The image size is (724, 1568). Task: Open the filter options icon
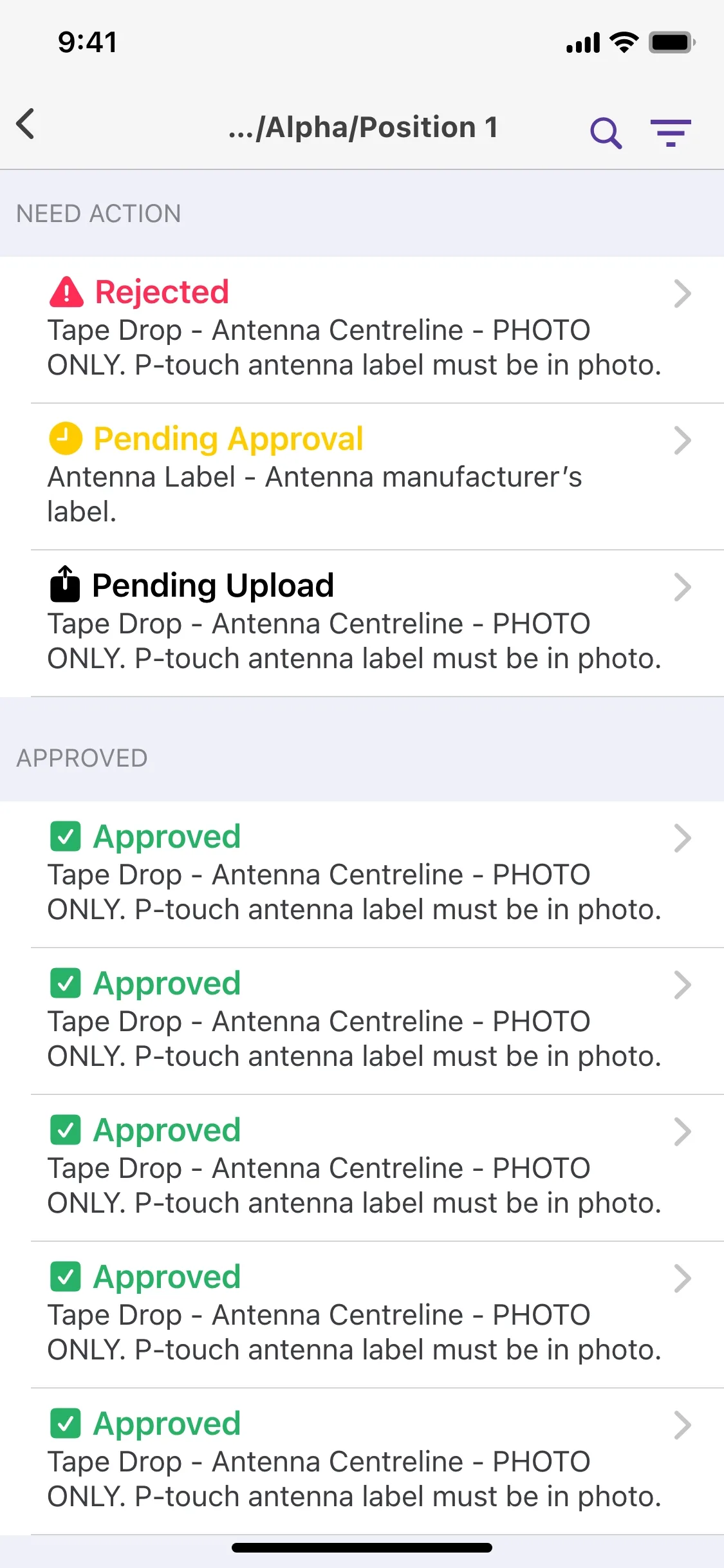click(671, 133)
